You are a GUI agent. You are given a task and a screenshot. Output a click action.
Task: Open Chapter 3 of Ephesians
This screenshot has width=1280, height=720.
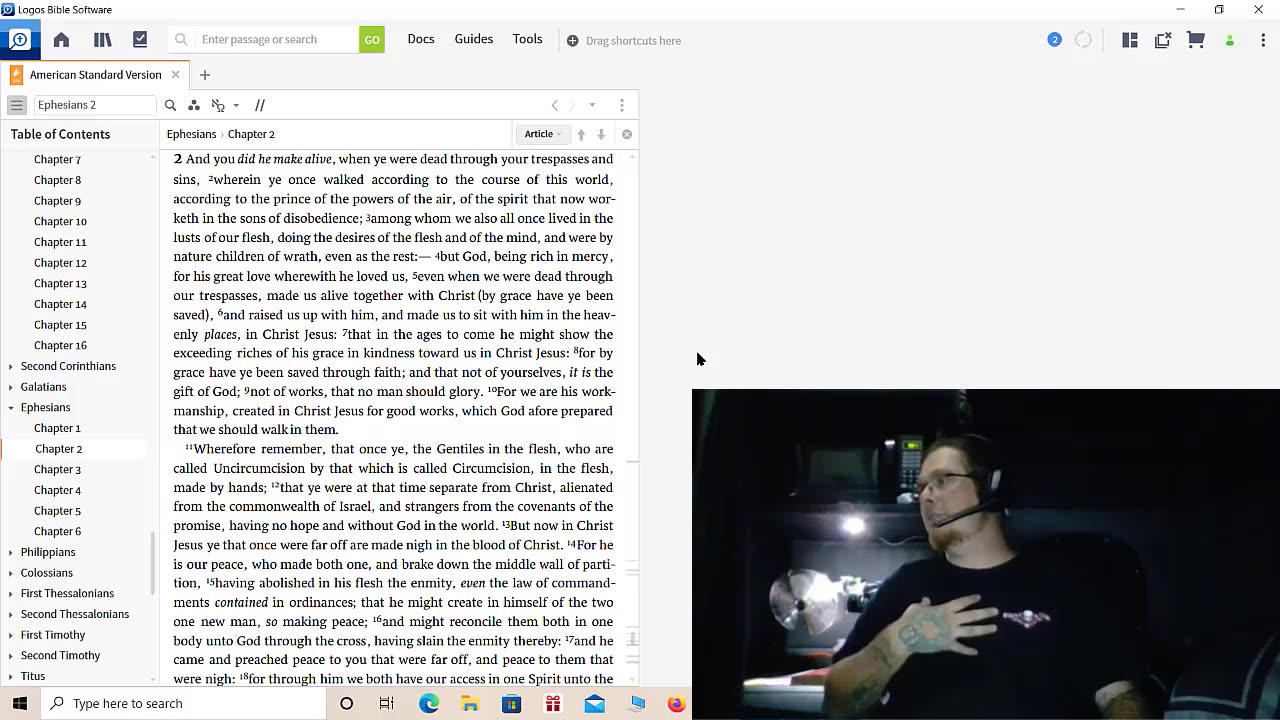(58, 470)
